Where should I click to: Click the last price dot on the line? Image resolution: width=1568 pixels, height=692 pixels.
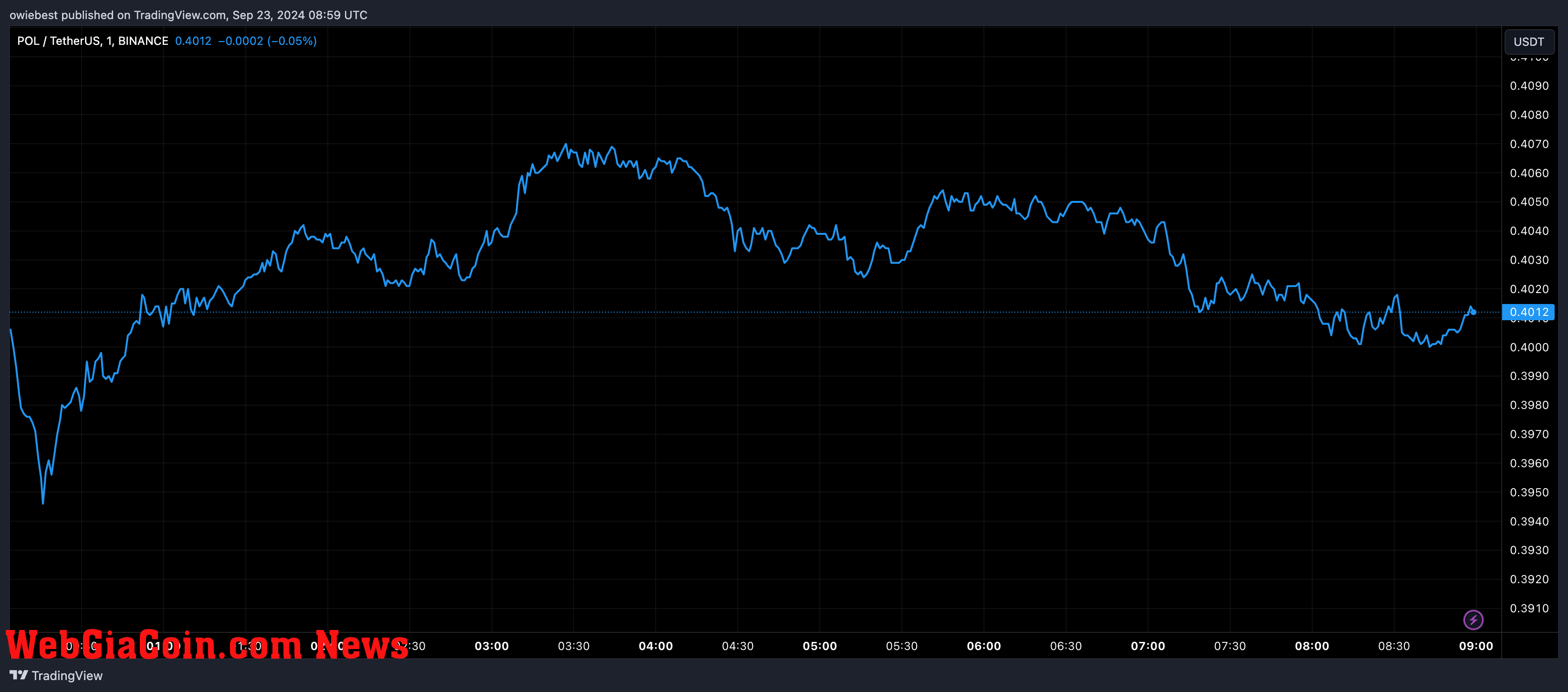click(x=1473, y=312)
